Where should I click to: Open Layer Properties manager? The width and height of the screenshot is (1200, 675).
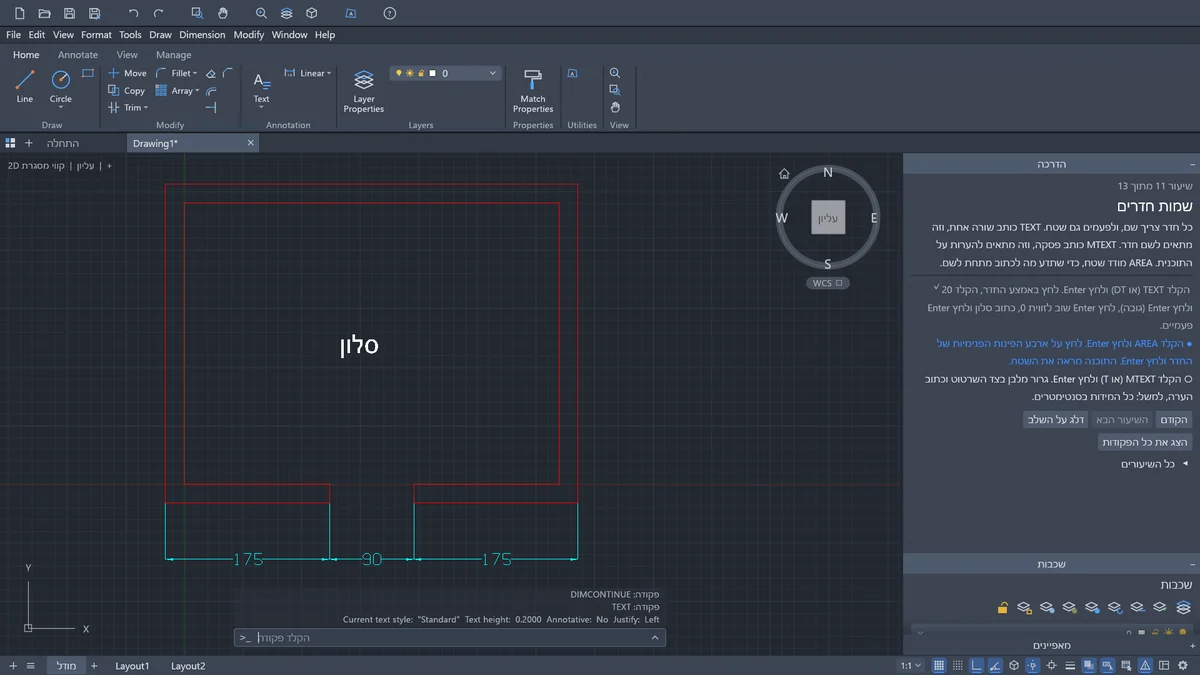(x=364, y=91)
